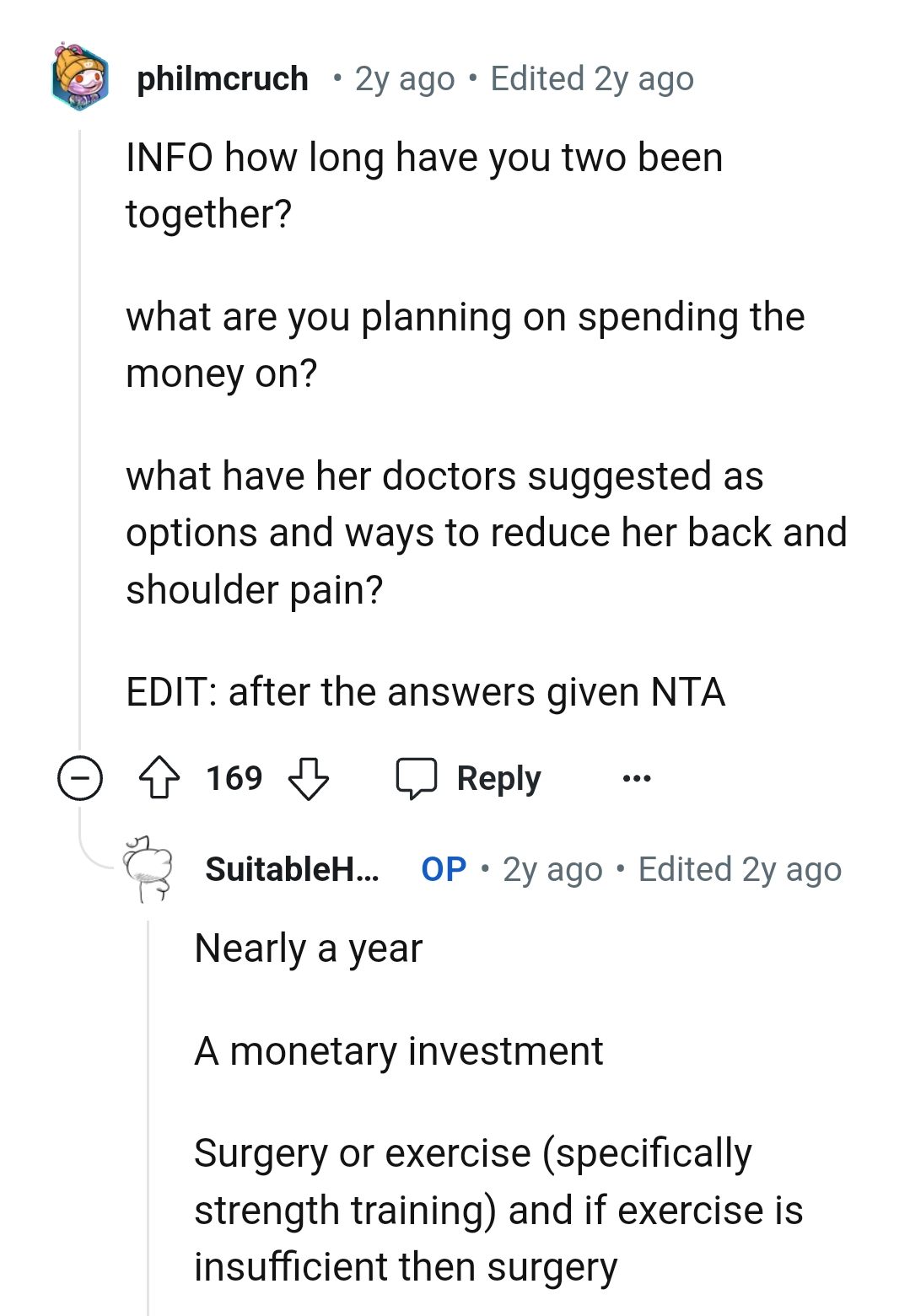Open the SuitableH... username profile
Viewport: 910px width, 1316px height.
[x=292, y=869]
